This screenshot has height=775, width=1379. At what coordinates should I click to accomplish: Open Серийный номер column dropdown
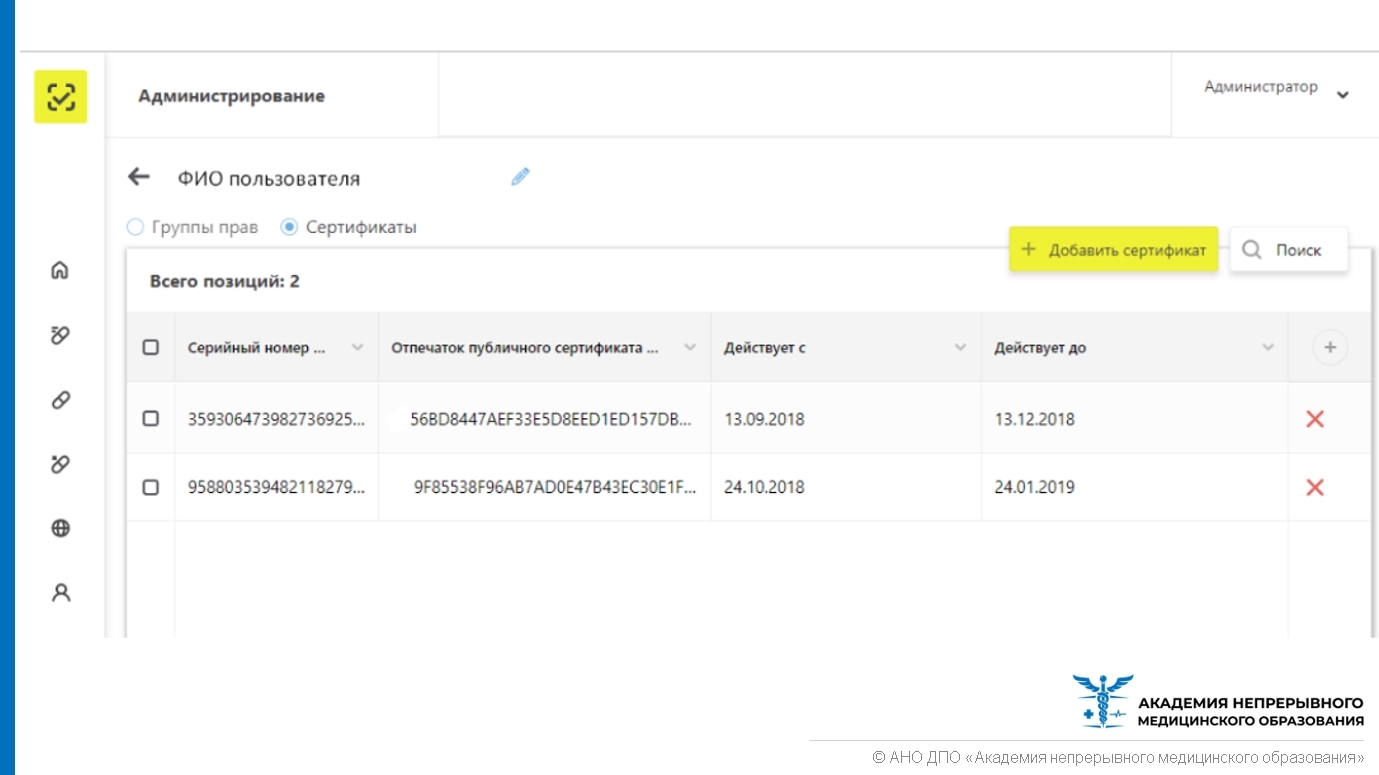coord(358,347)
